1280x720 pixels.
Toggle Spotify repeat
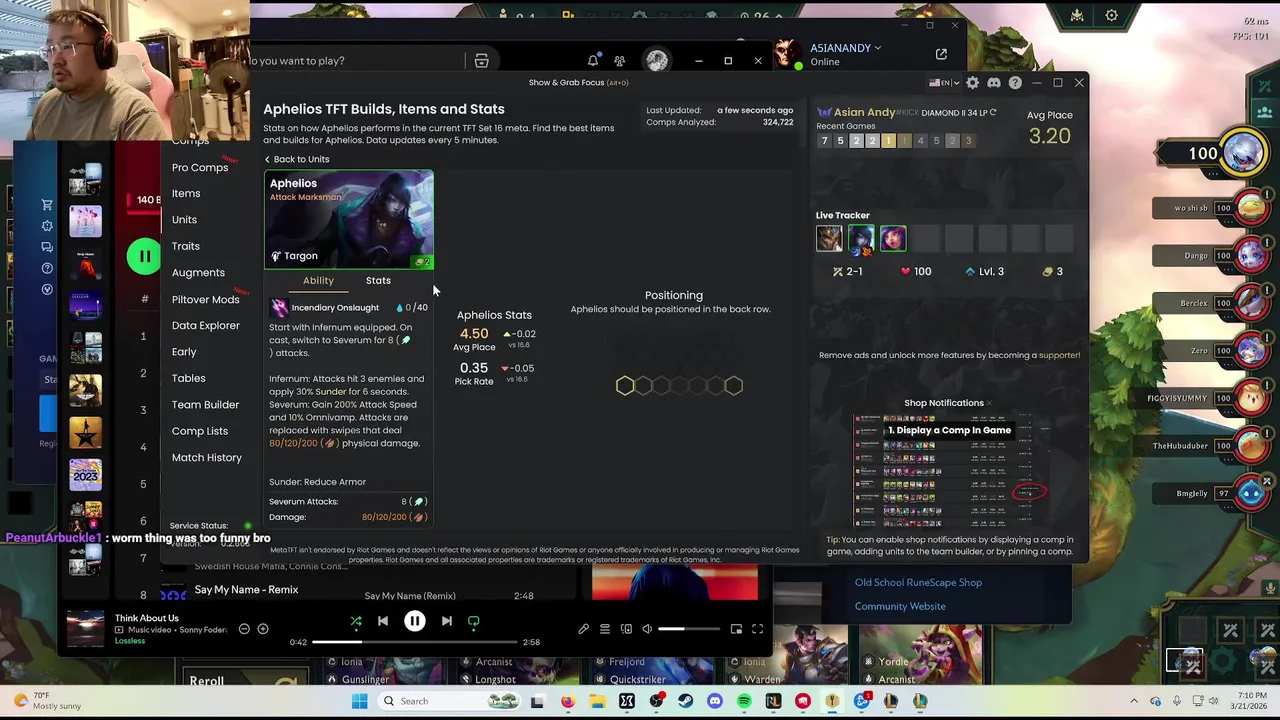474,621
